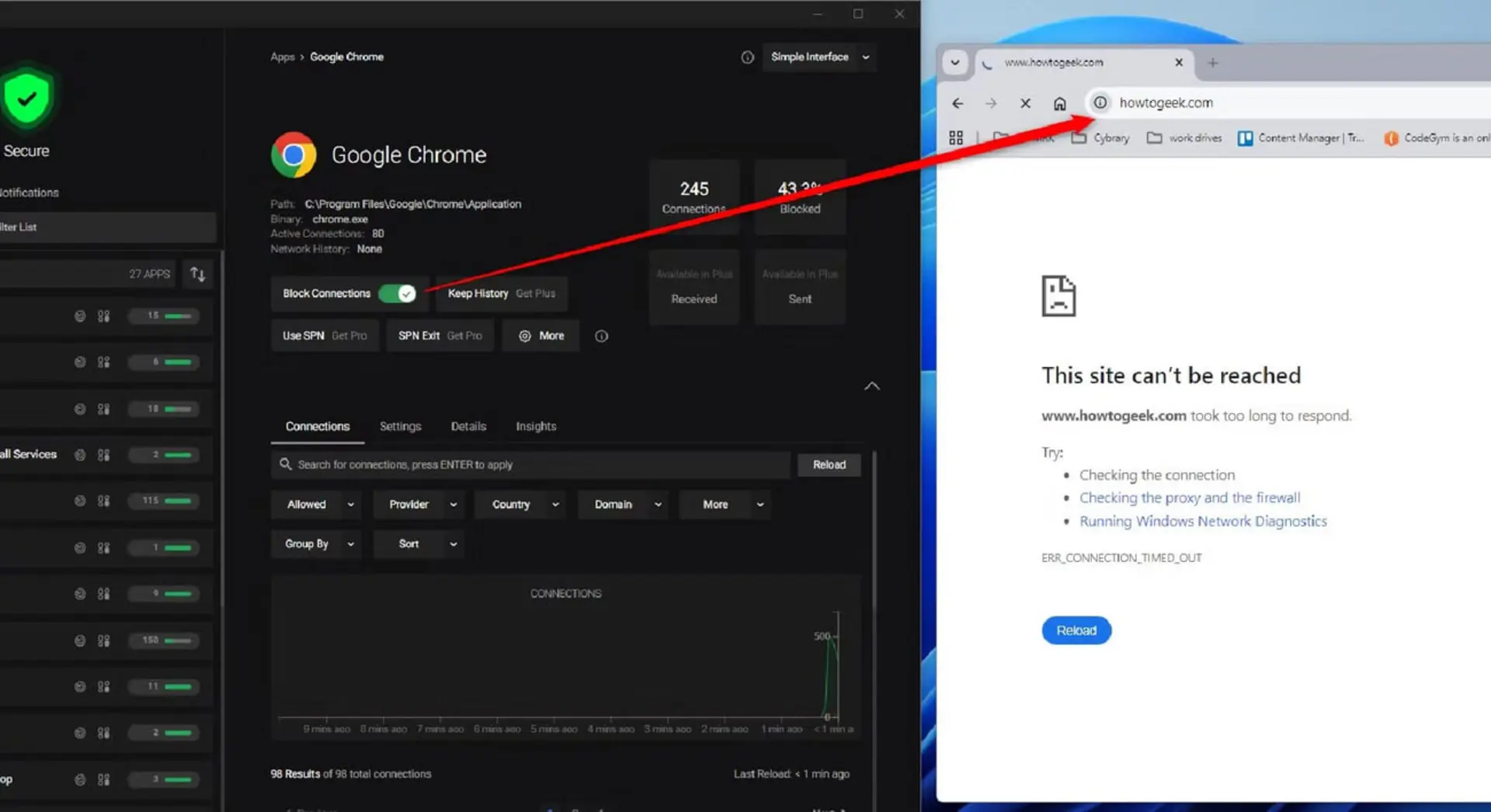Collapse app header with the up chevron
This screenshot has width=1491, height=812.
872,386
